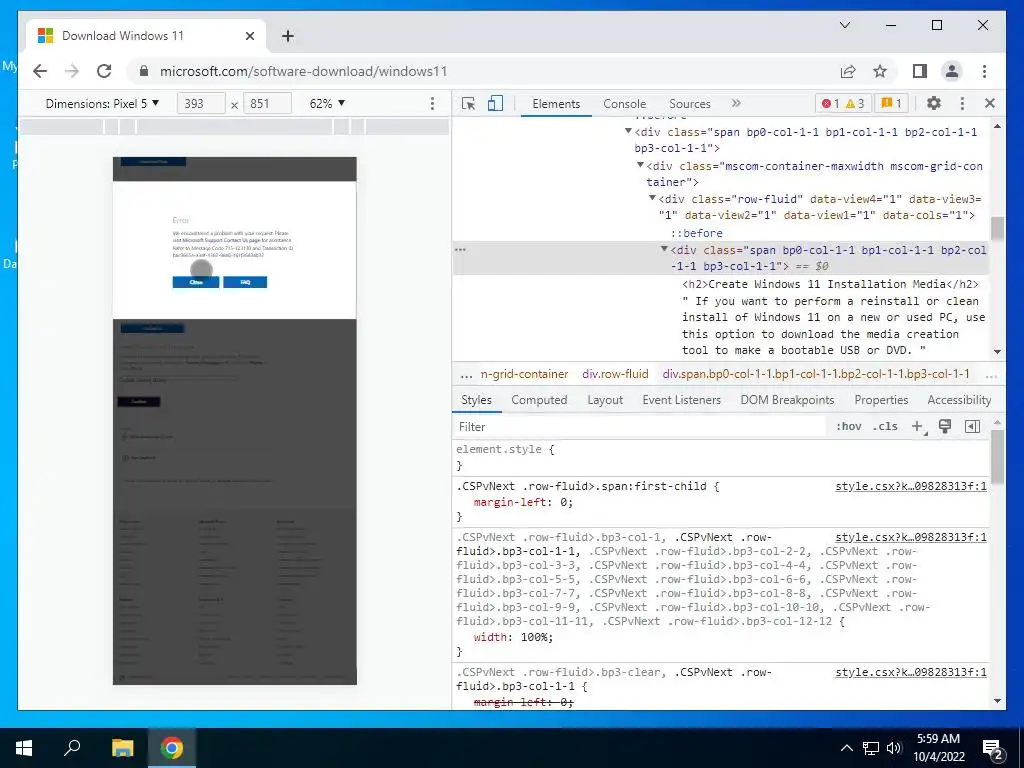Click the Styles Filter input
This screenshot has height=768, width=1024.
[640, 426]
